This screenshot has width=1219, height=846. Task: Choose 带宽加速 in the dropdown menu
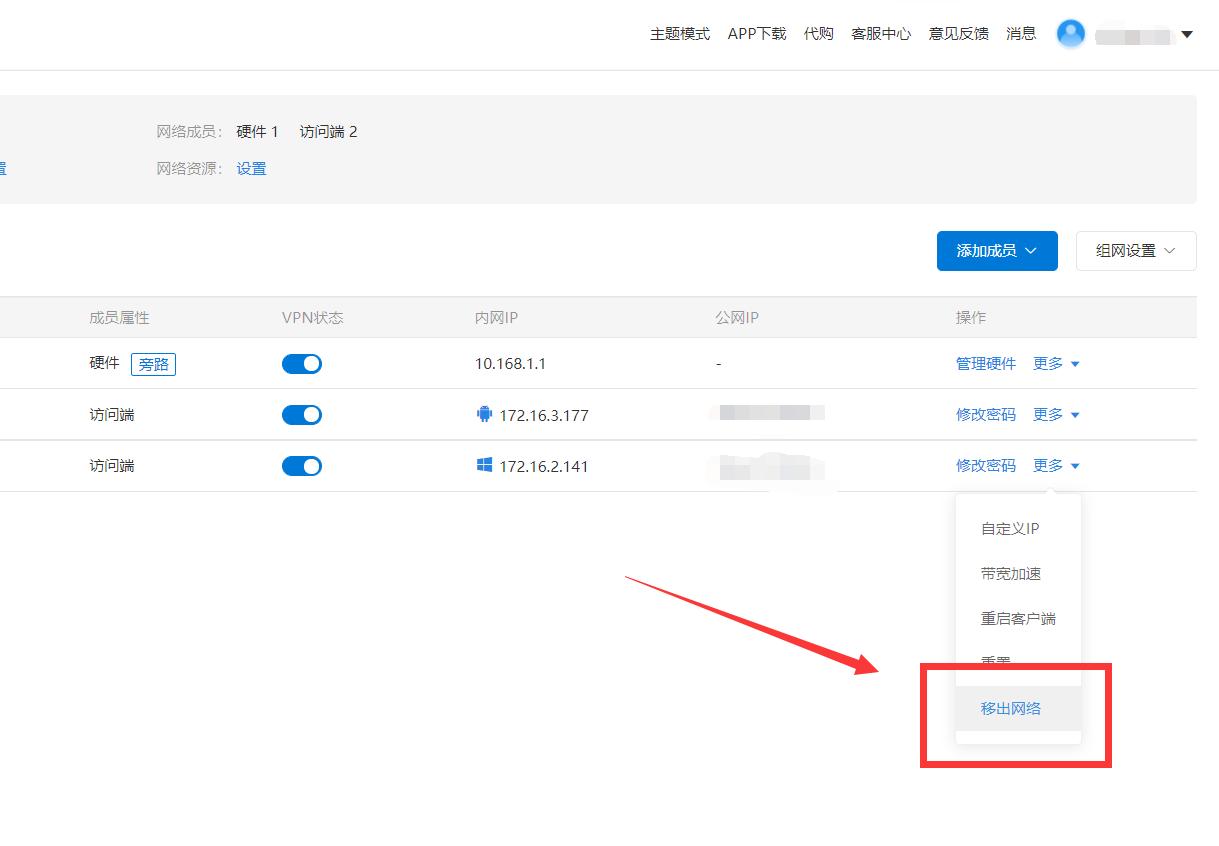pos(1012,573)
